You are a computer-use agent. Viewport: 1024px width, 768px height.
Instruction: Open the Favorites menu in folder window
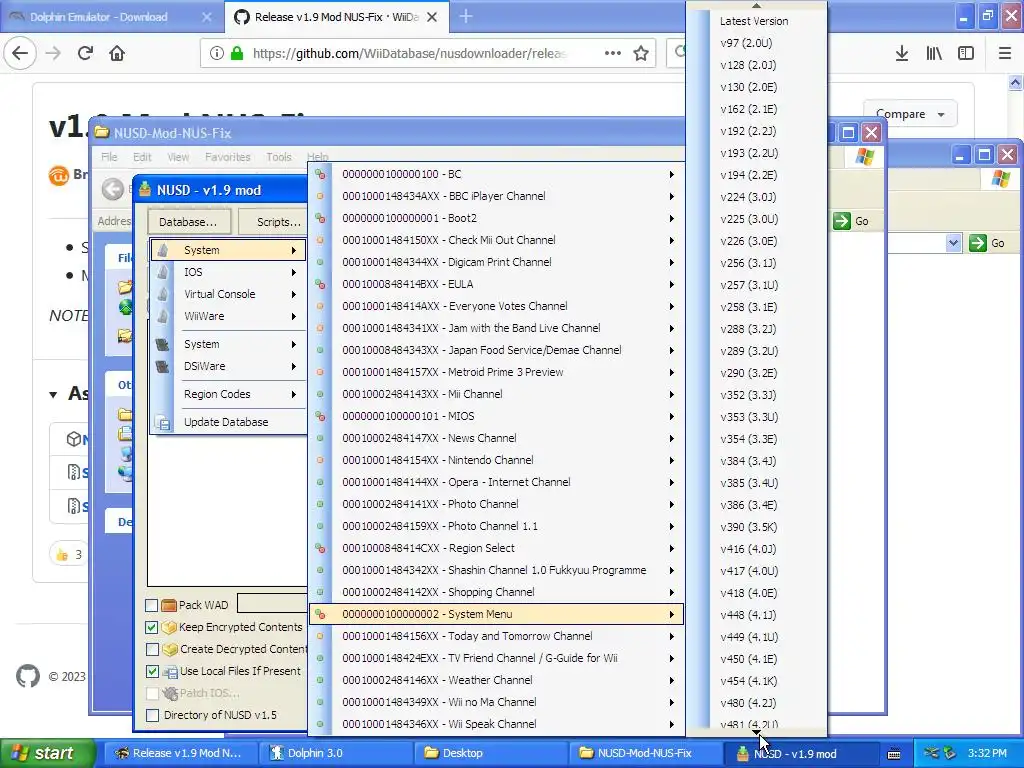(x=227, y=157)
